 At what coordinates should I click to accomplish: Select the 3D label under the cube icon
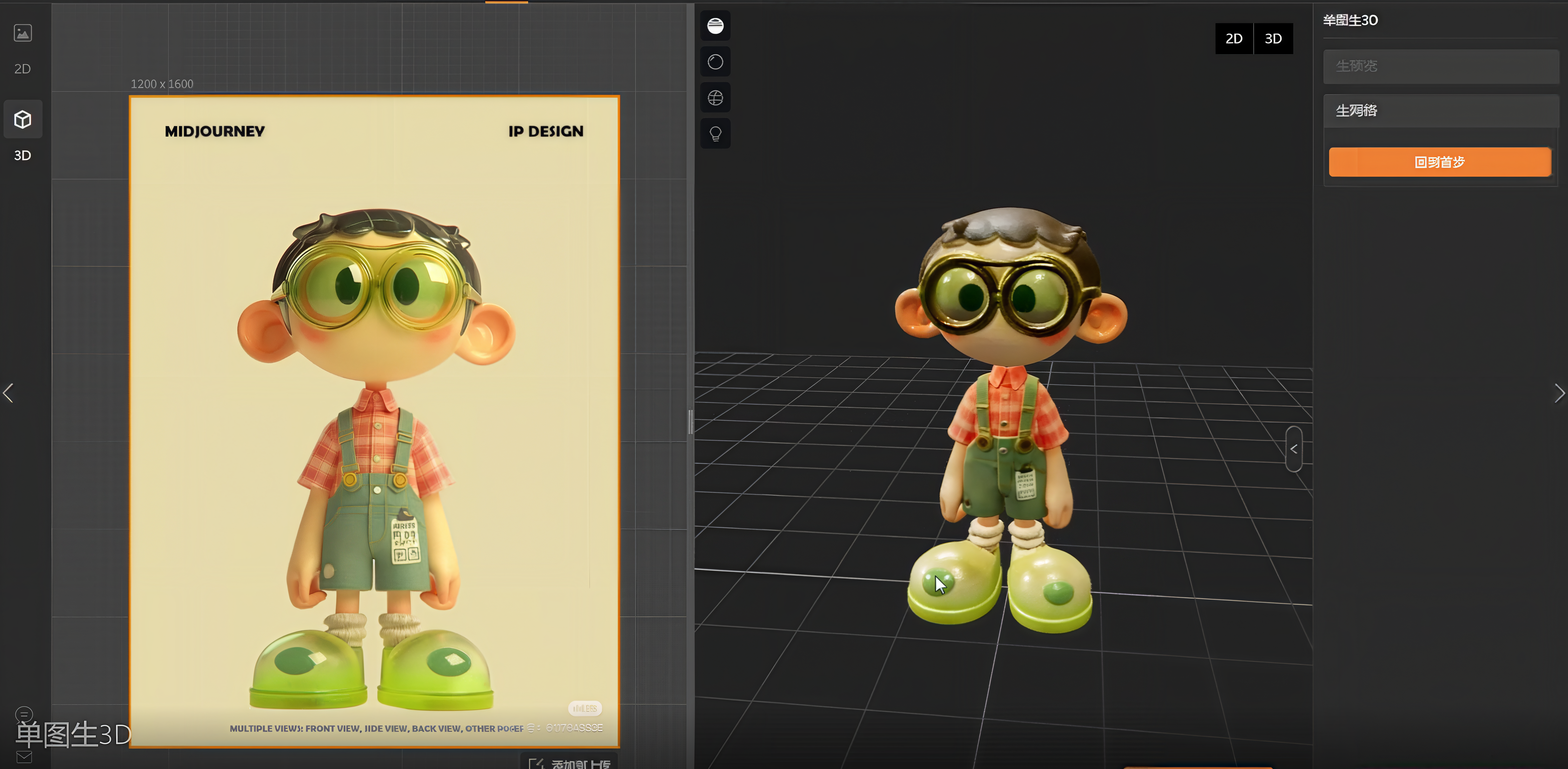(22, 155)
